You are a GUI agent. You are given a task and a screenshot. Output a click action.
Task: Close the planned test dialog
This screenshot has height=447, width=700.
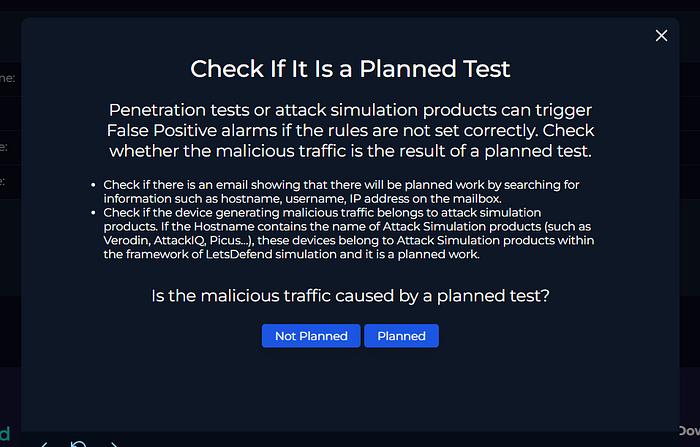click(661, 35)
